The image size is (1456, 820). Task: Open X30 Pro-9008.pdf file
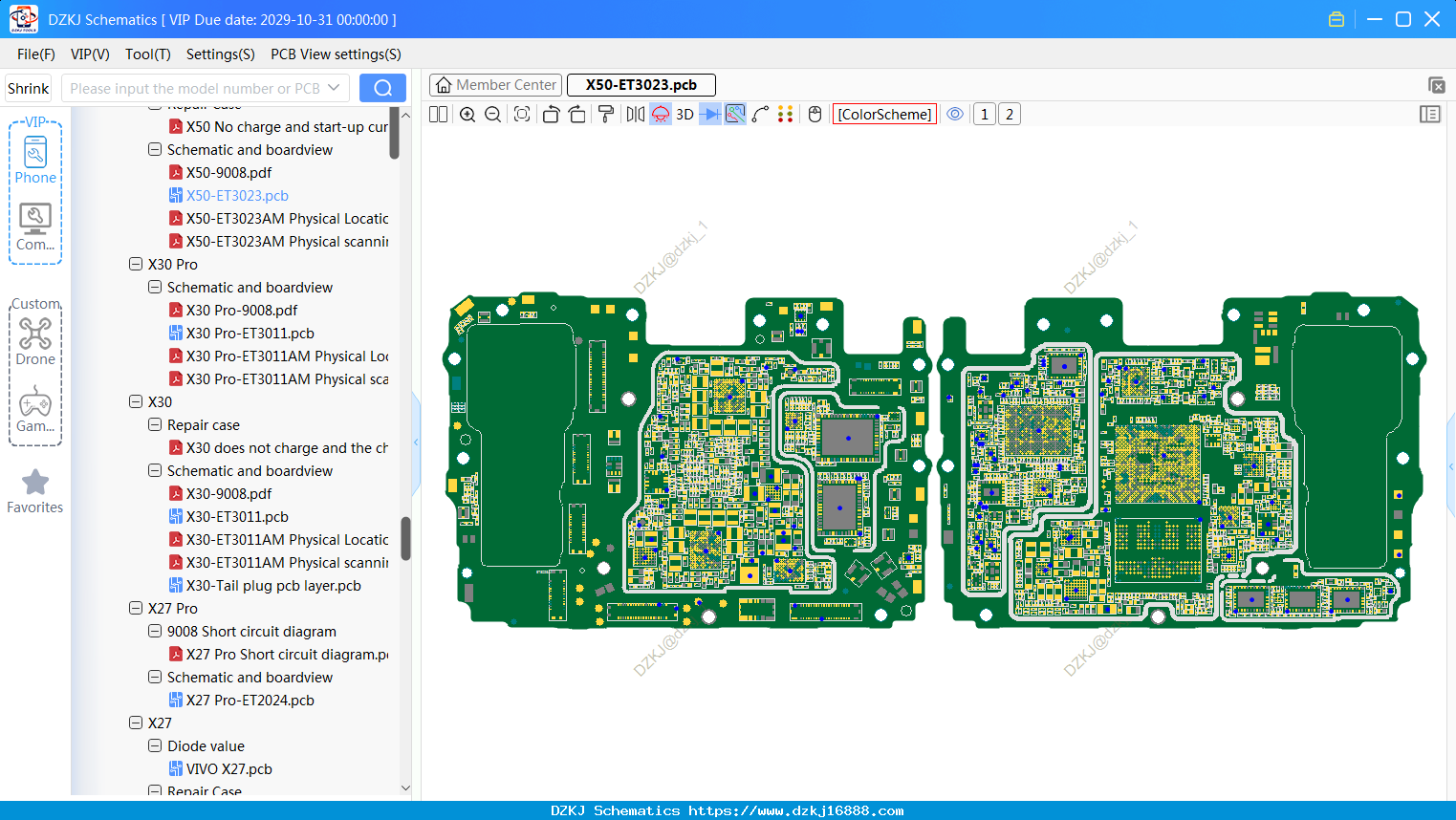coord(242,311)
